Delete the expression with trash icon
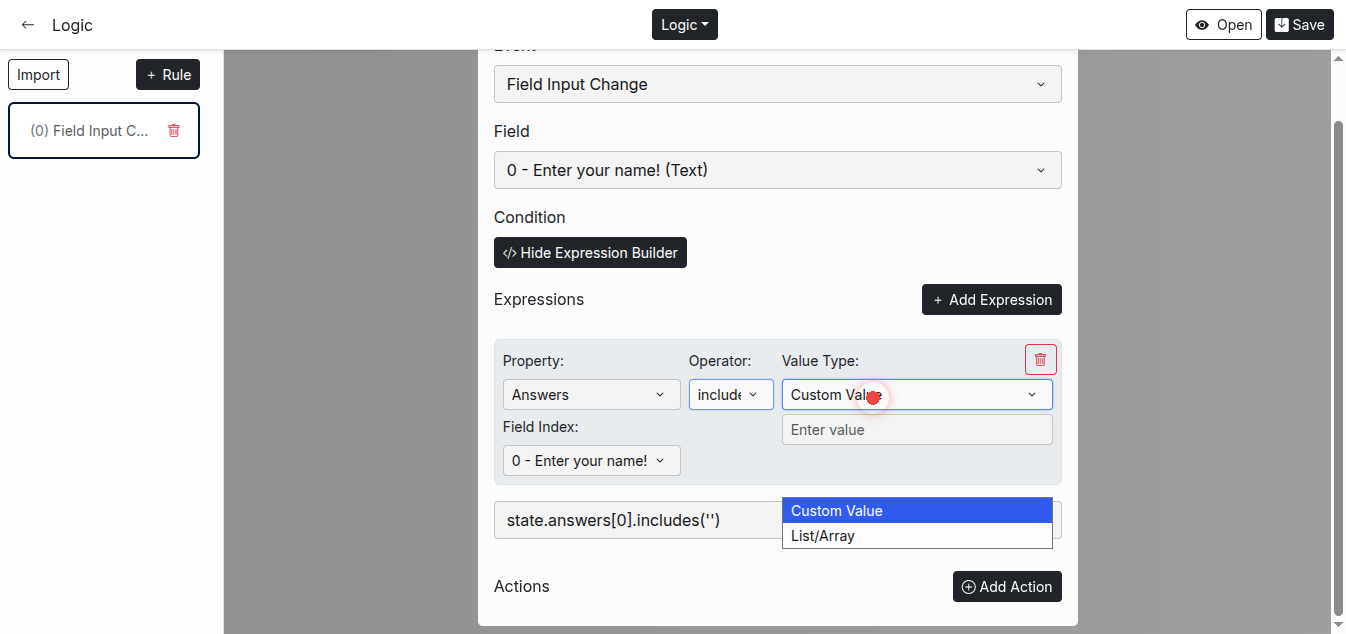The width and height of the screenshot is (1346, 634). point(1040,359)
